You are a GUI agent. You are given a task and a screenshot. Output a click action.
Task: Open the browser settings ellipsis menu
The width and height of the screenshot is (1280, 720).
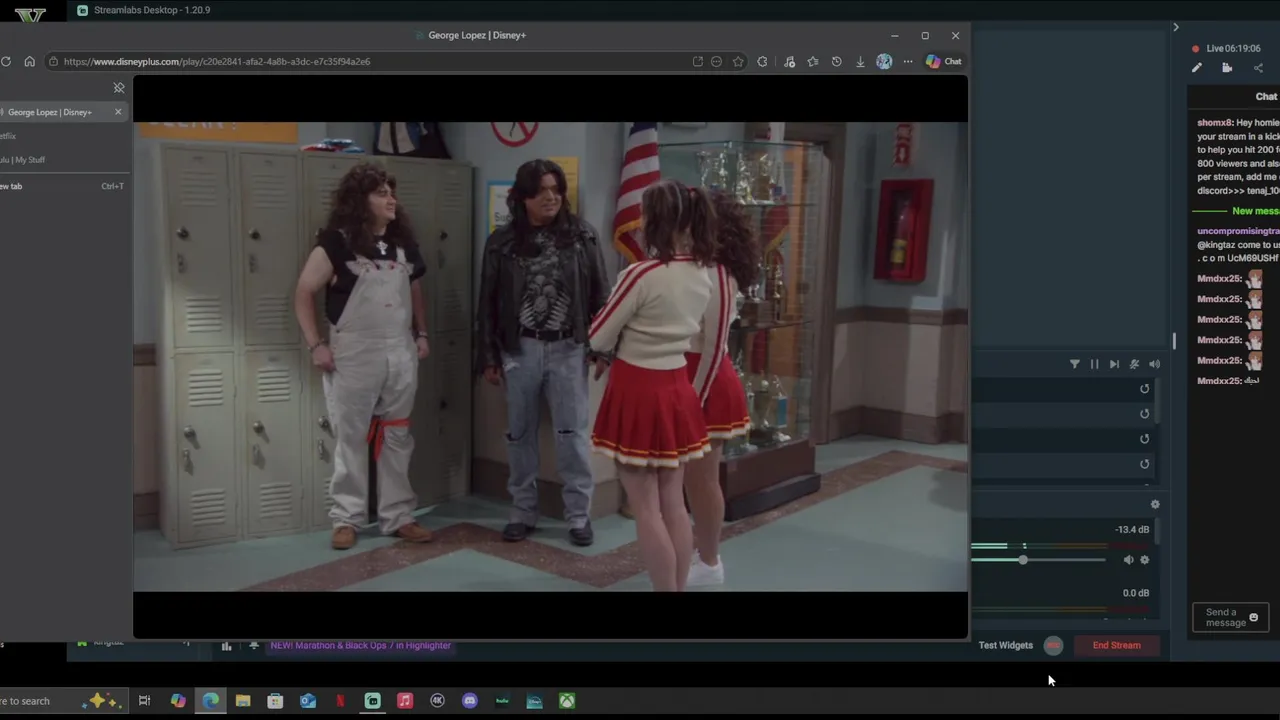tap(908, 61)
